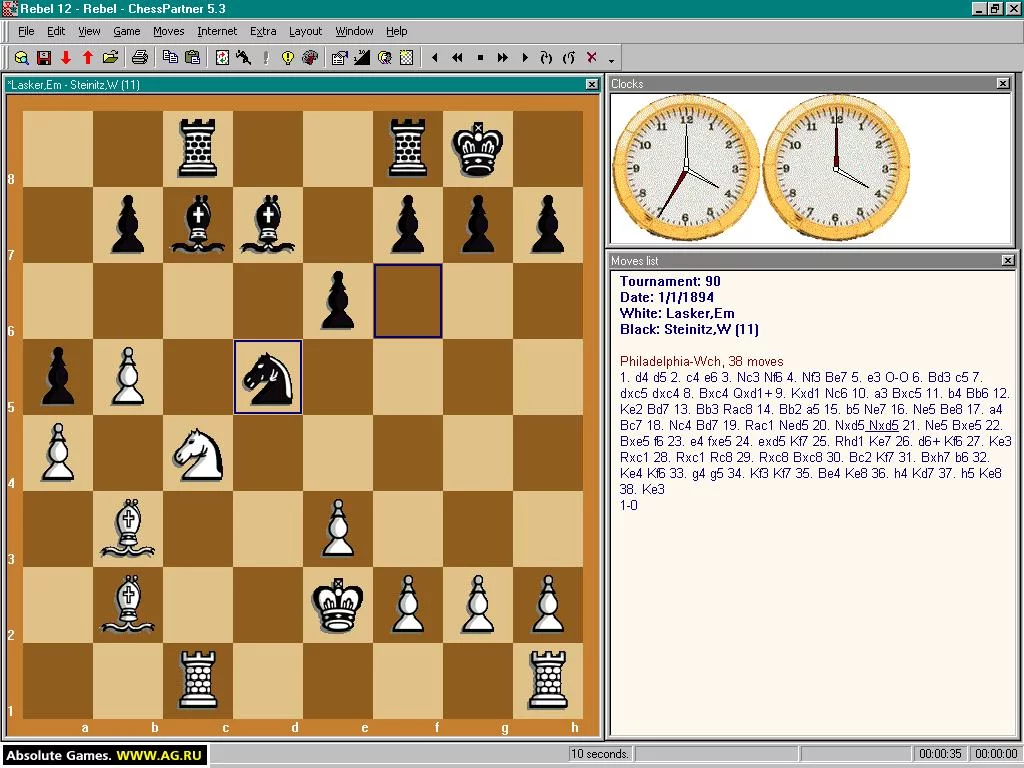Click the red brain analysis icon
This screenshot has width=1024, height=768.
(310, 57)
